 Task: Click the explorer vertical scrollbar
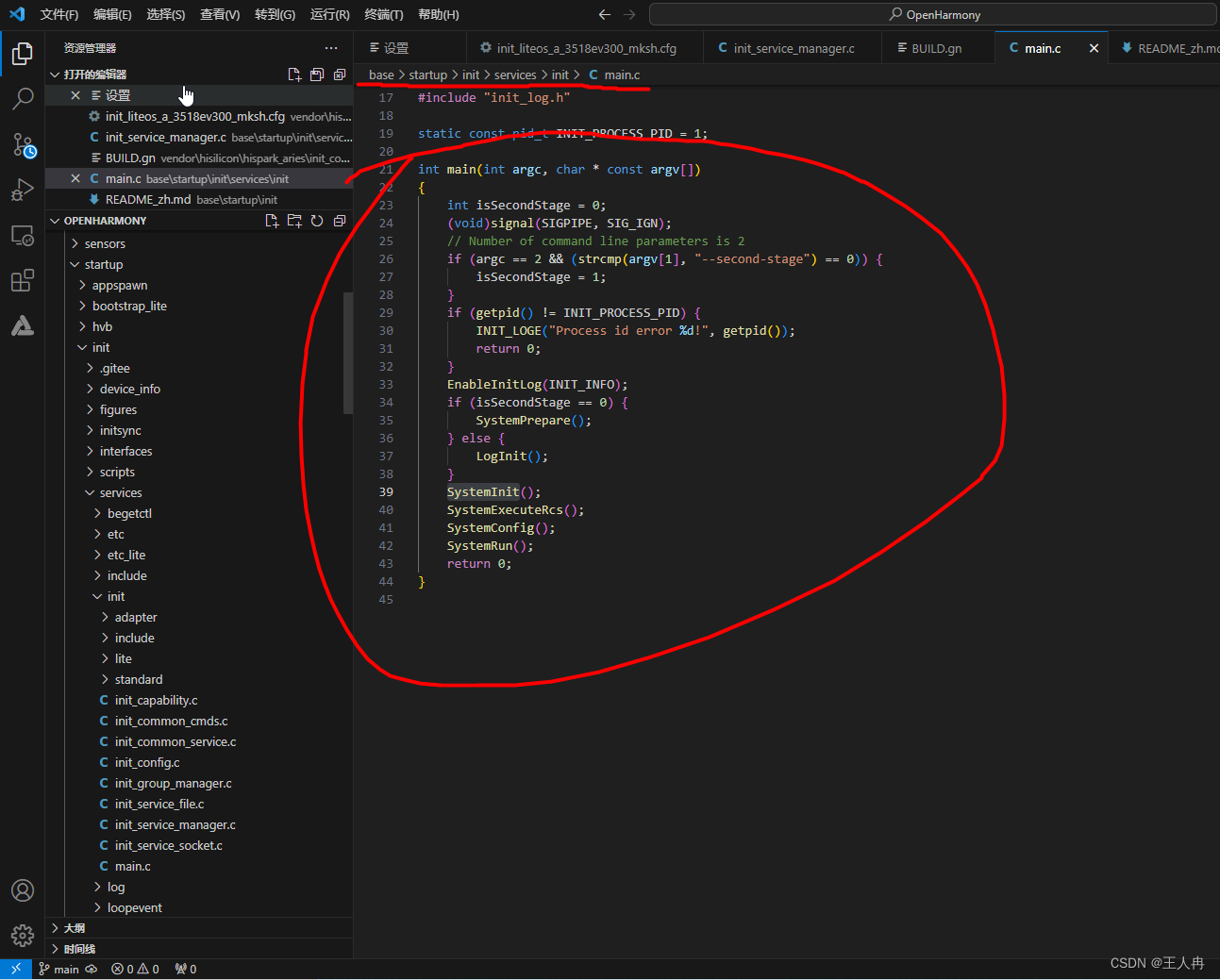coord(348,354)
